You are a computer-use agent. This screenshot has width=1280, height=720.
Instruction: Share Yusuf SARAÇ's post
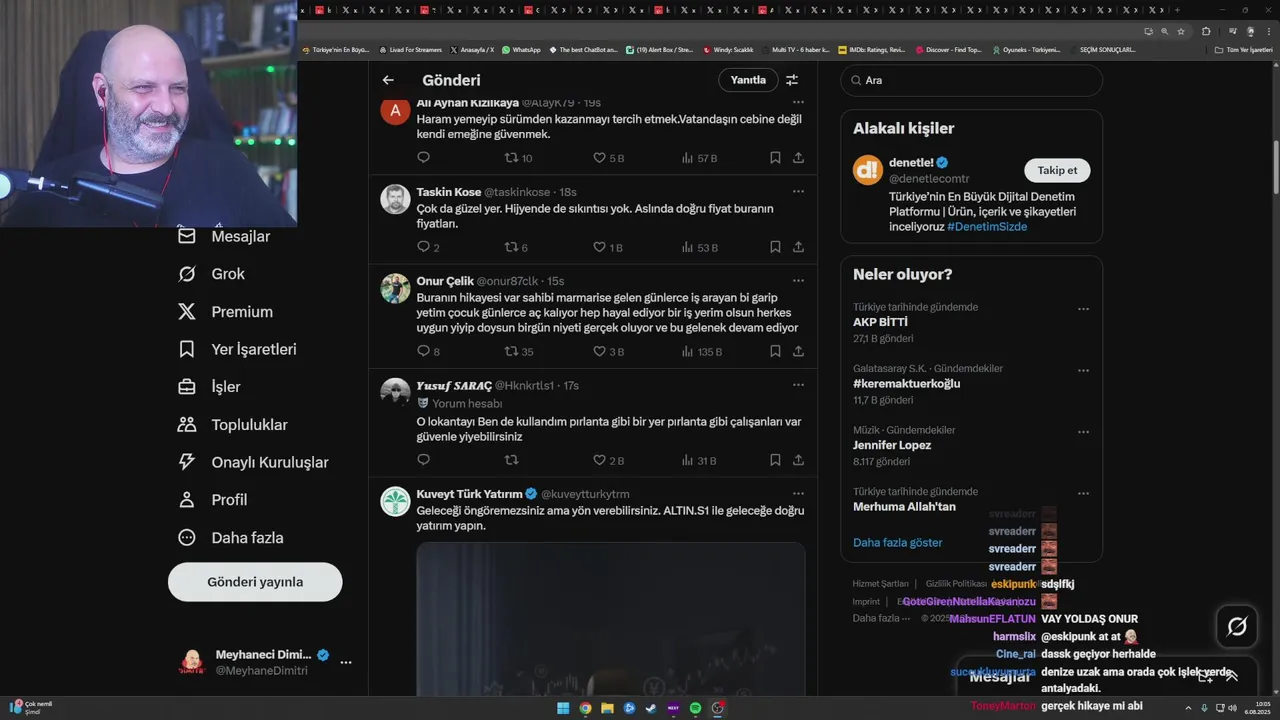(798, 460)
